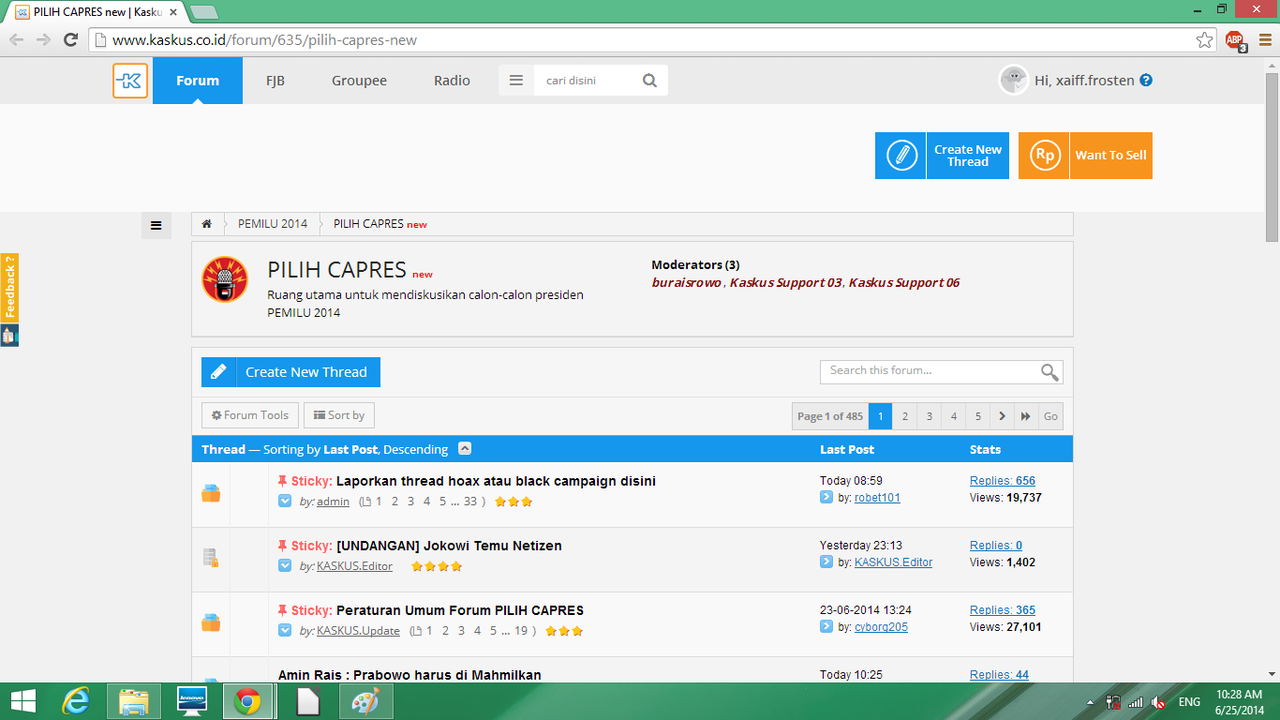Click the pagination Go button
Viewport: 1280px width, 720px height.
1050,416
